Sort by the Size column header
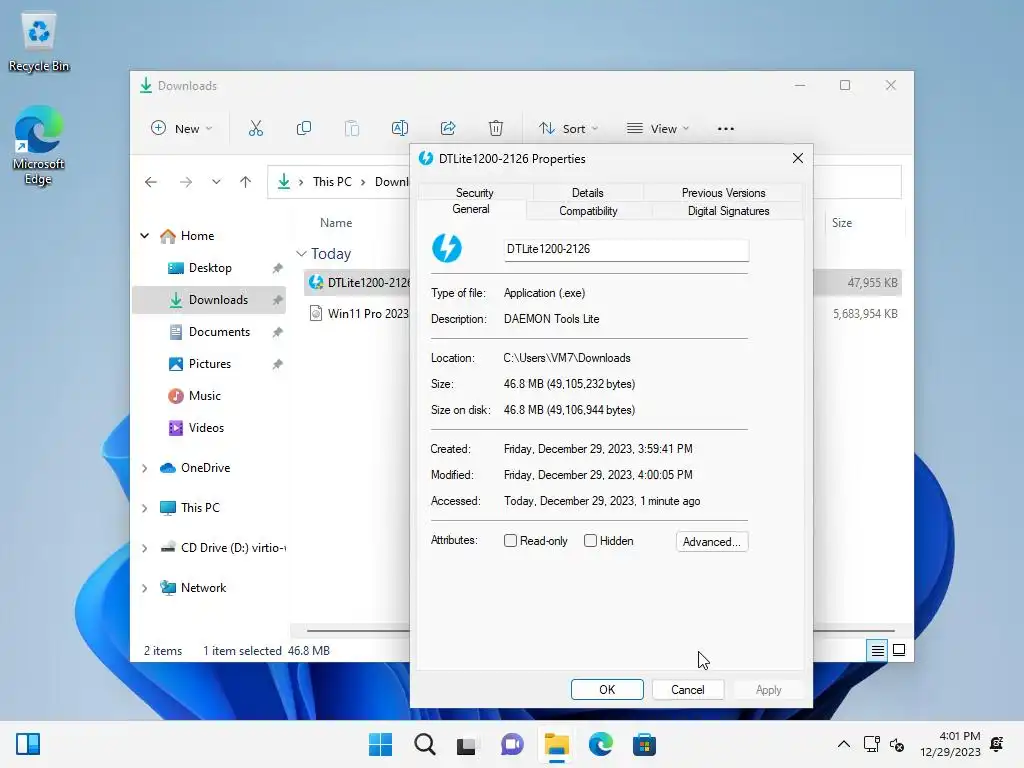 [x=842, y=223]
